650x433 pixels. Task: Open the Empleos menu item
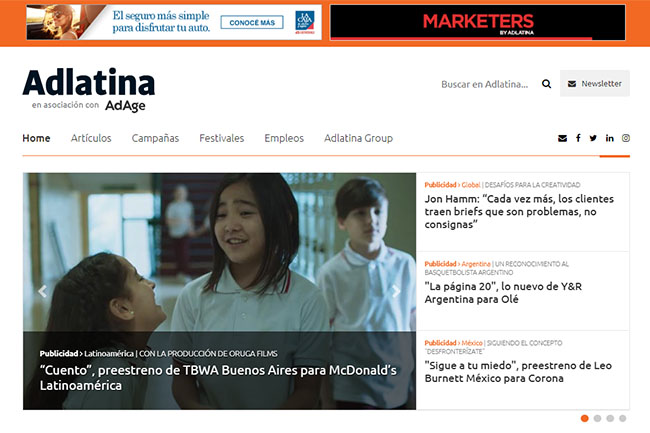(x=284, y=138)
